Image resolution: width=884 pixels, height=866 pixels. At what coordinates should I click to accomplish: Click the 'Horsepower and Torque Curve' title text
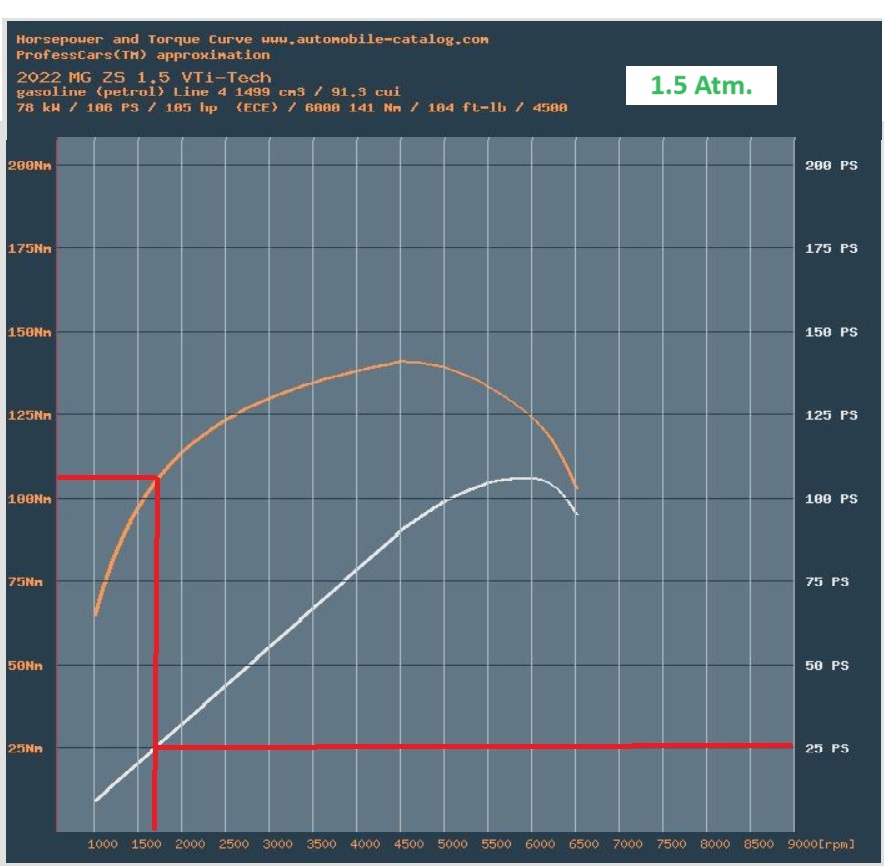coord(134,39)
